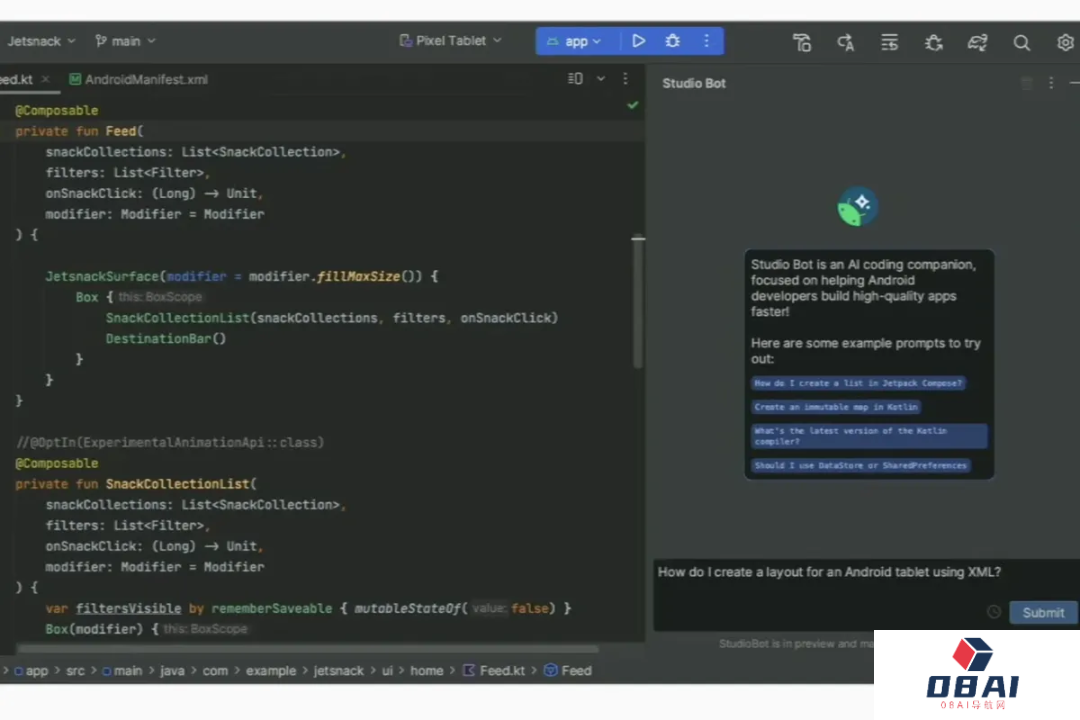
Task: Click the "home" breadcrumb
Action: 426,670
